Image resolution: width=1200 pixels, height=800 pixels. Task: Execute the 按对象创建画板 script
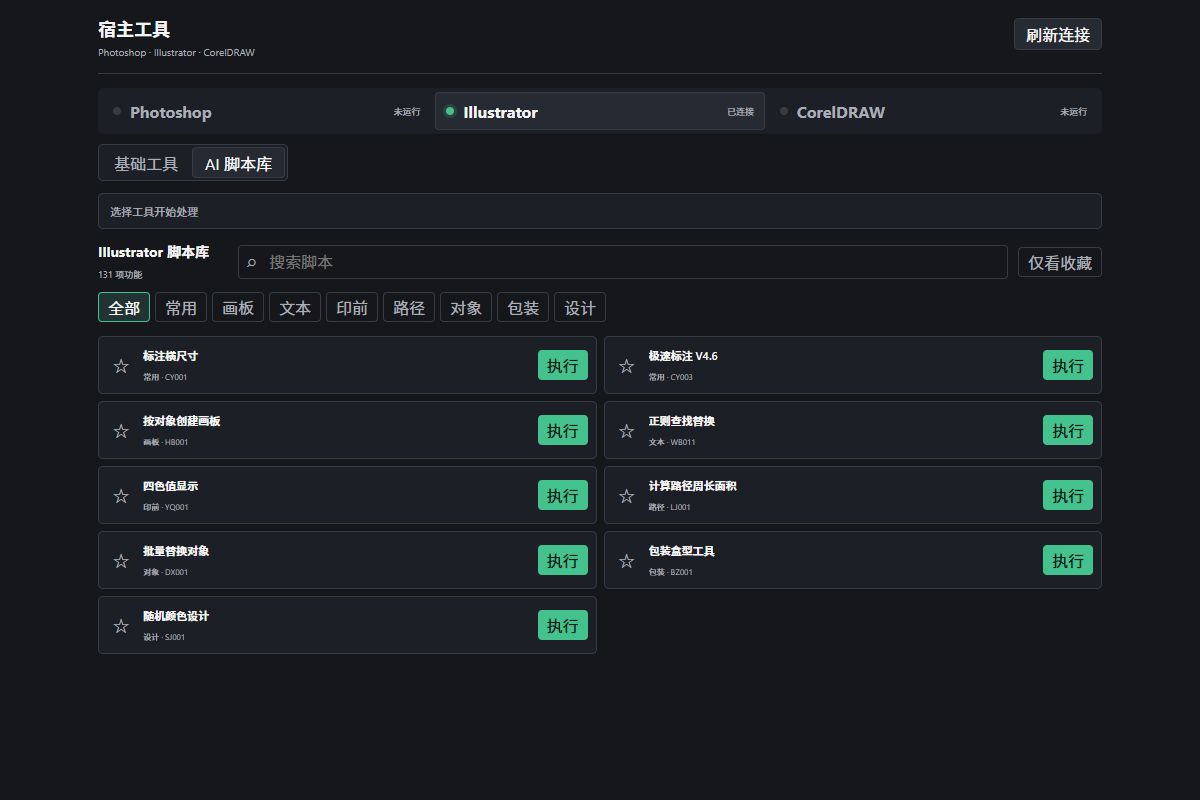coord(563,430)
